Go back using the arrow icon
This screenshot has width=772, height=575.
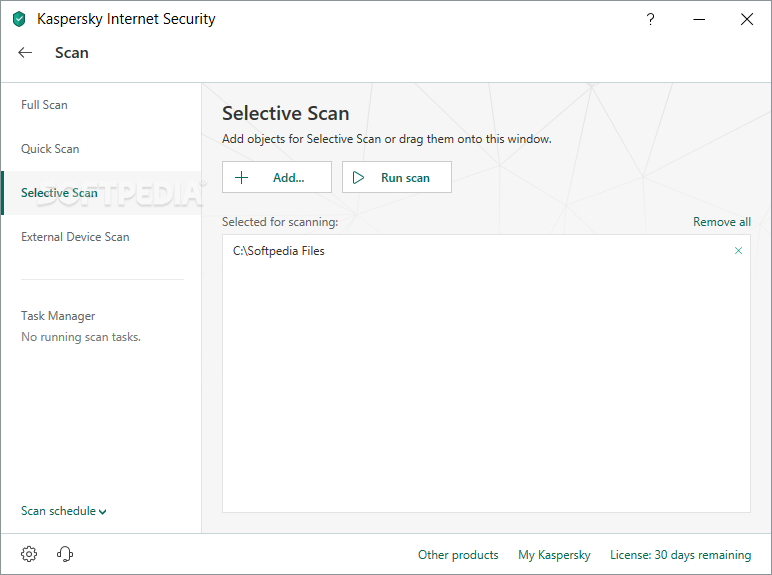click(x=25, y=53)
